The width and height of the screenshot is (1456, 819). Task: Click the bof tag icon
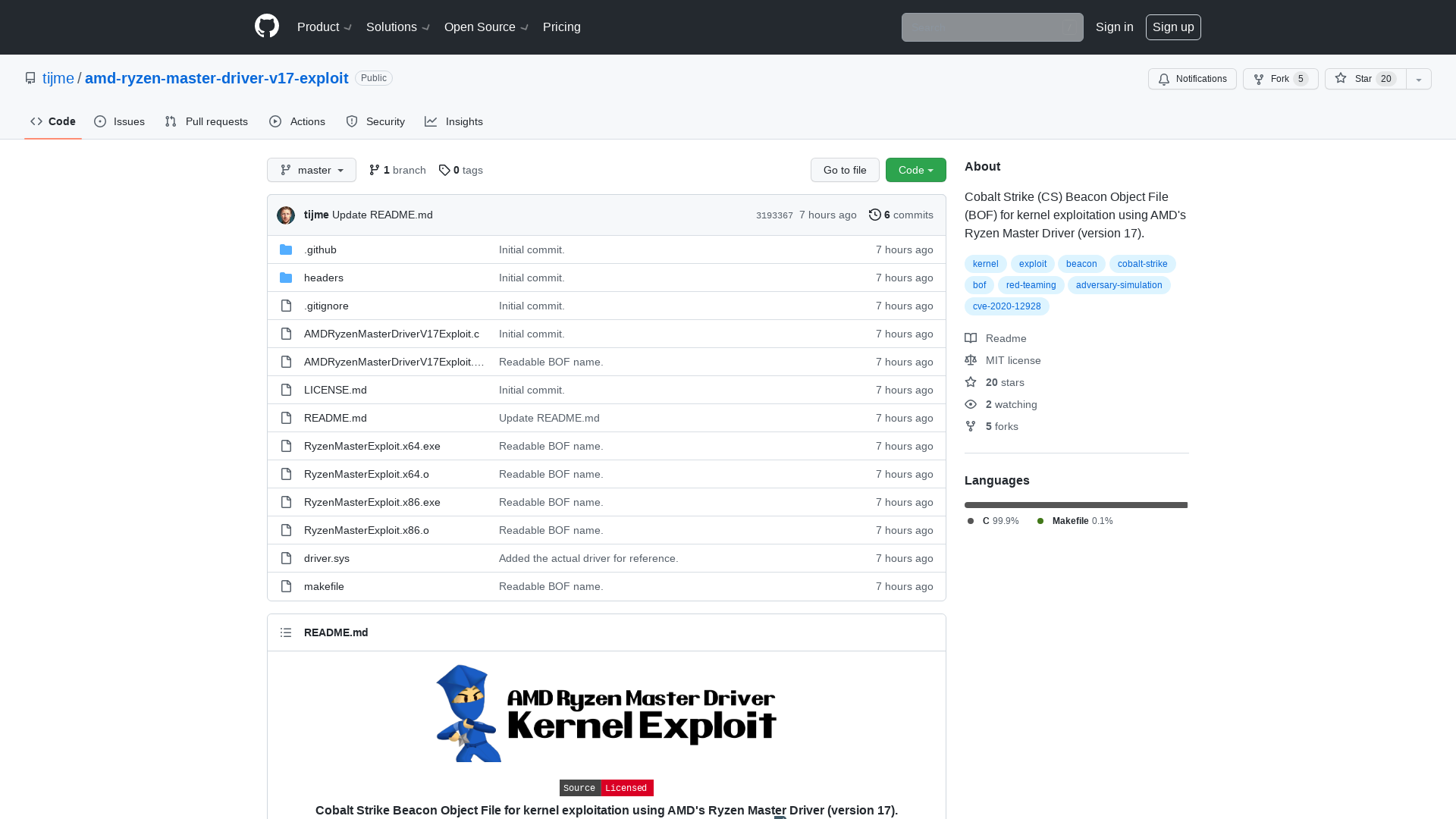coord(980,285)
